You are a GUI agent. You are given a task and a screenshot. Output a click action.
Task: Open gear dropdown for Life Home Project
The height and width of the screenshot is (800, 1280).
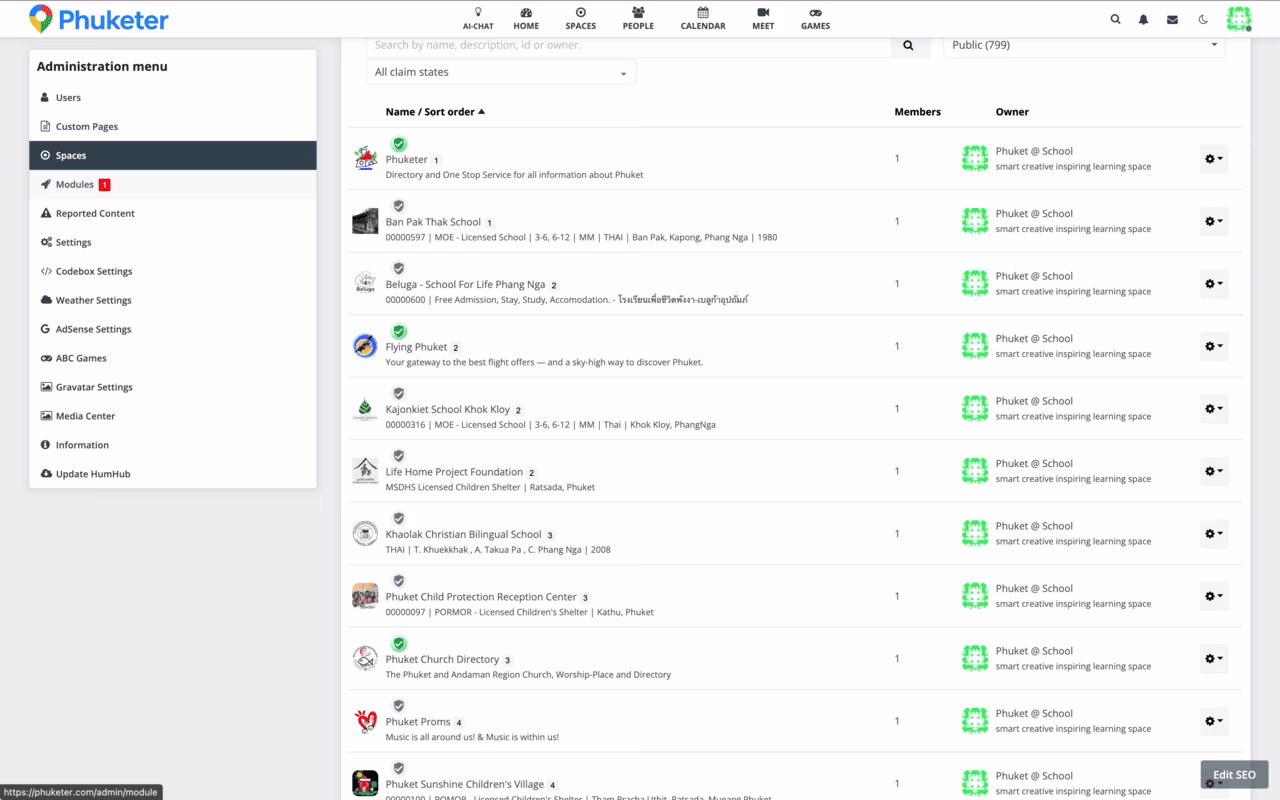[1214, 471]
